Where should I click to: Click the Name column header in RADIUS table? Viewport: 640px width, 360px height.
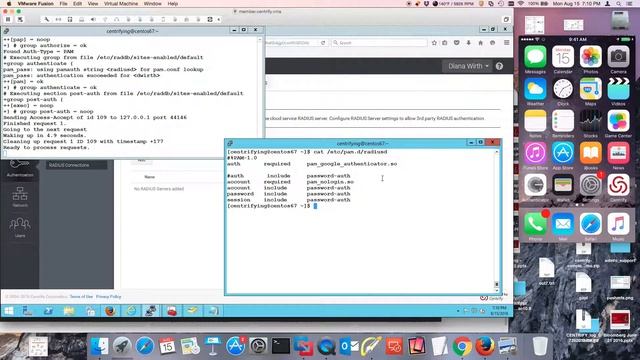click(149, 177)
